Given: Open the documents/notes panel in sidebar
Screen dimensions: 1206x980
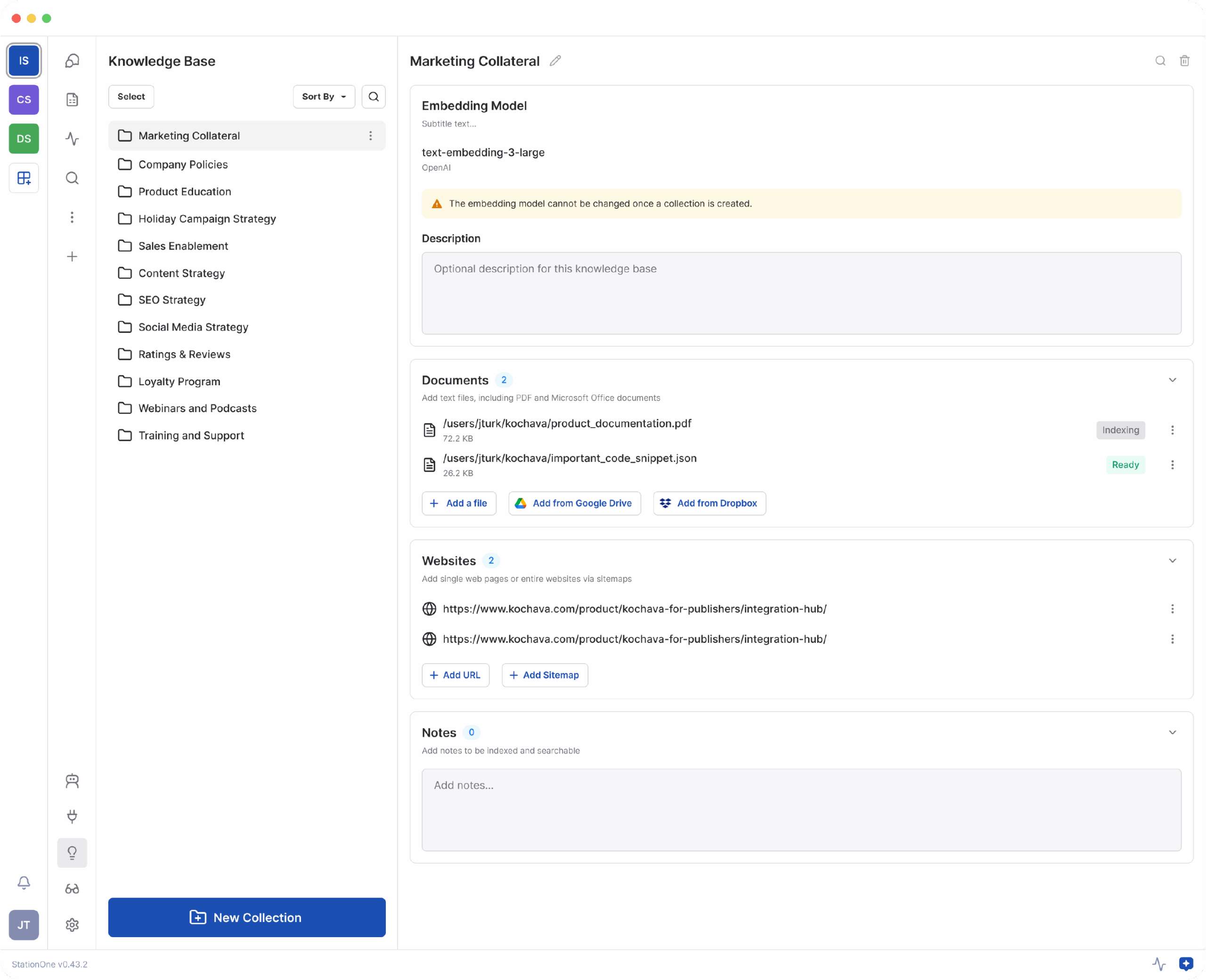Looking at the screenshot, I should point(72,99).
